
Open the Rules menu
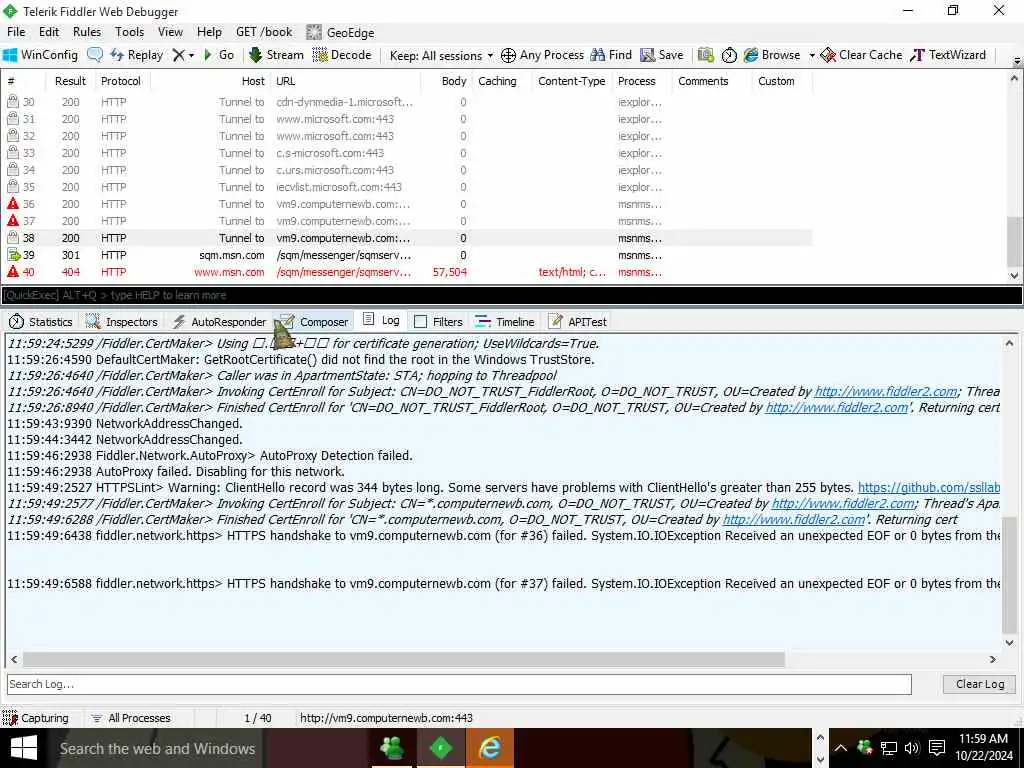[x=87, y=32]
